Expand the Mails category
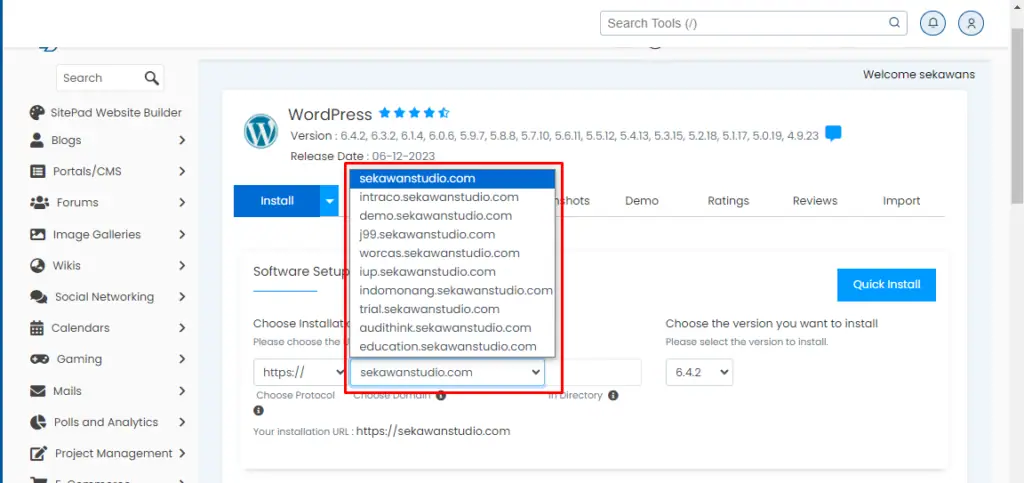 [x=182, y=391]
